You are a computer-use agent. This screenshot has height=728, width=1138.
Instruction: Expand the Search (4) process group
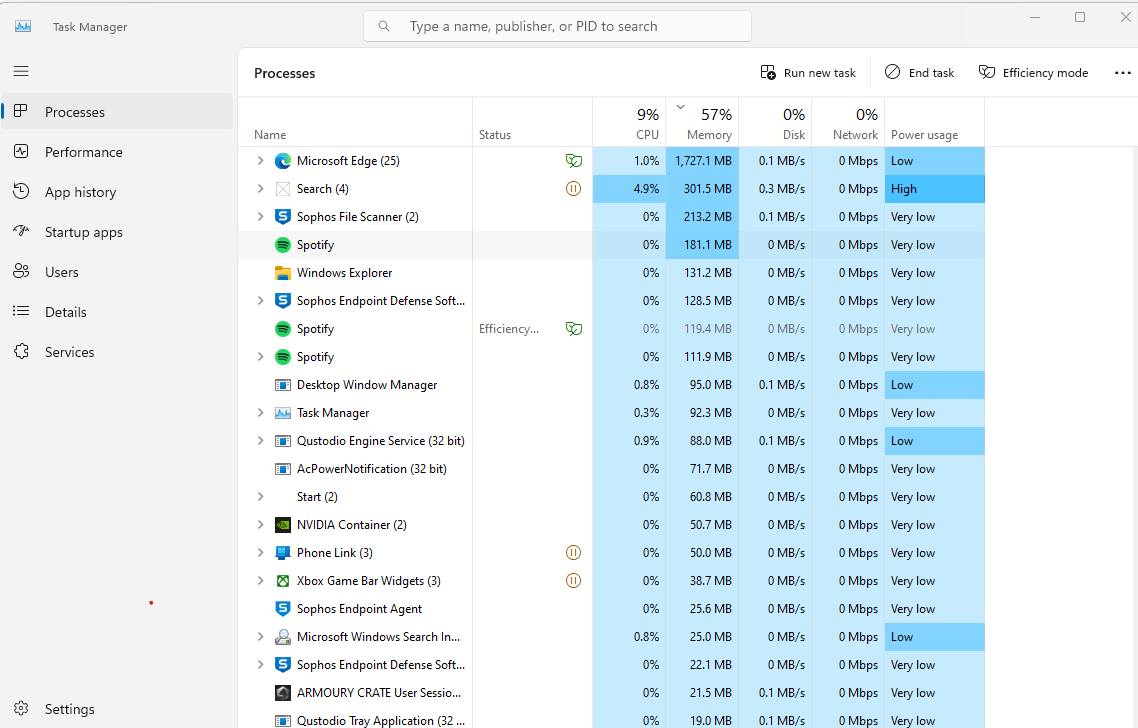[x=261, y=189]
